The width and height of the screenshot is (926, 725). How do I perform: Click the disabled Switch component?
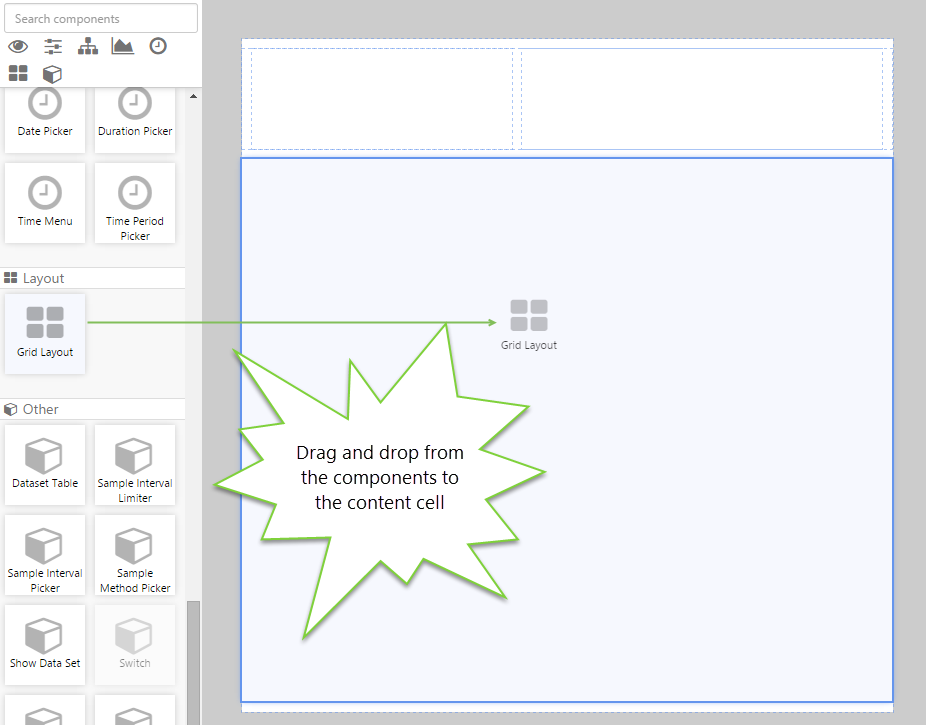[x=135, y=645]
